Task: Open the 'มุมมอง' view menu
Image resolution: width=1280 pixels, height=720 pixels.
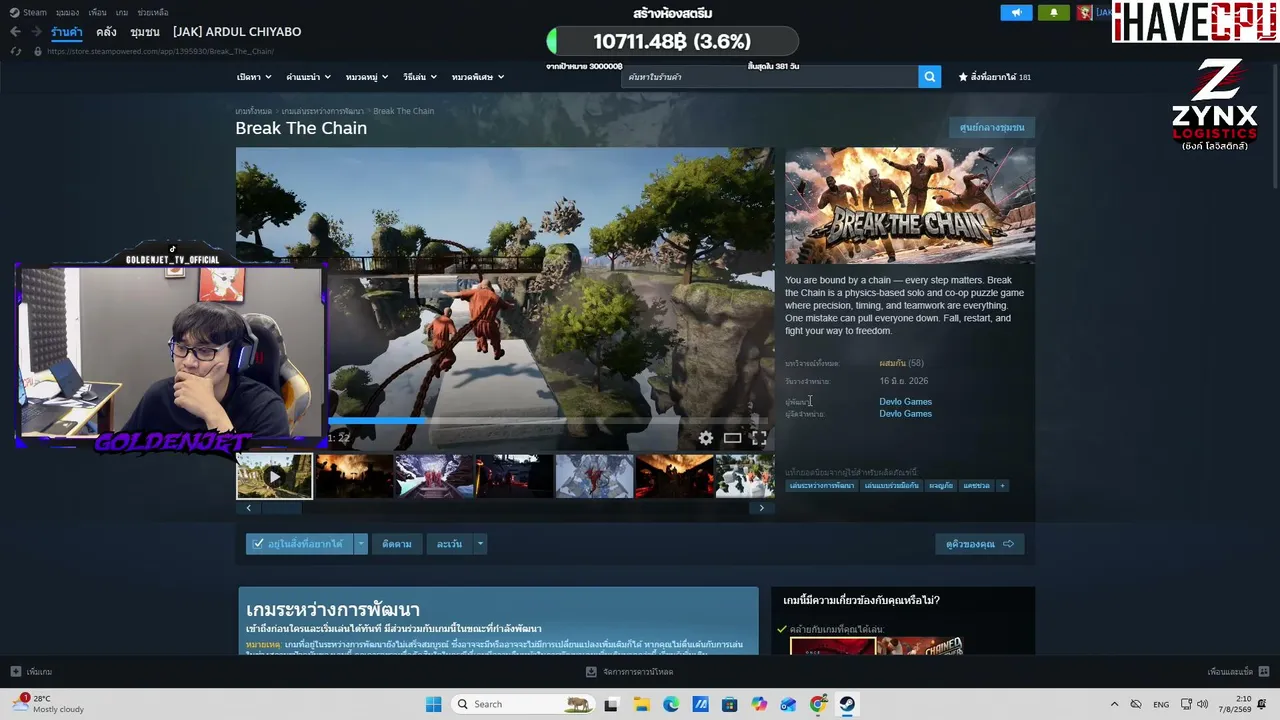Action: point(67,13)
